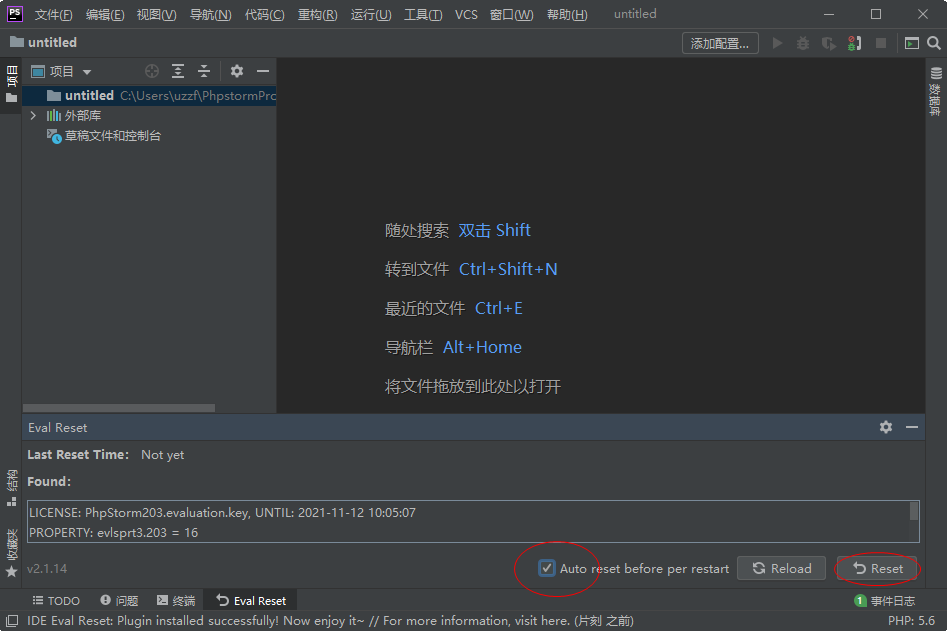Open the 代码(C) menu
The width and height of the screenshot is (947, 631).
point(265,14)
